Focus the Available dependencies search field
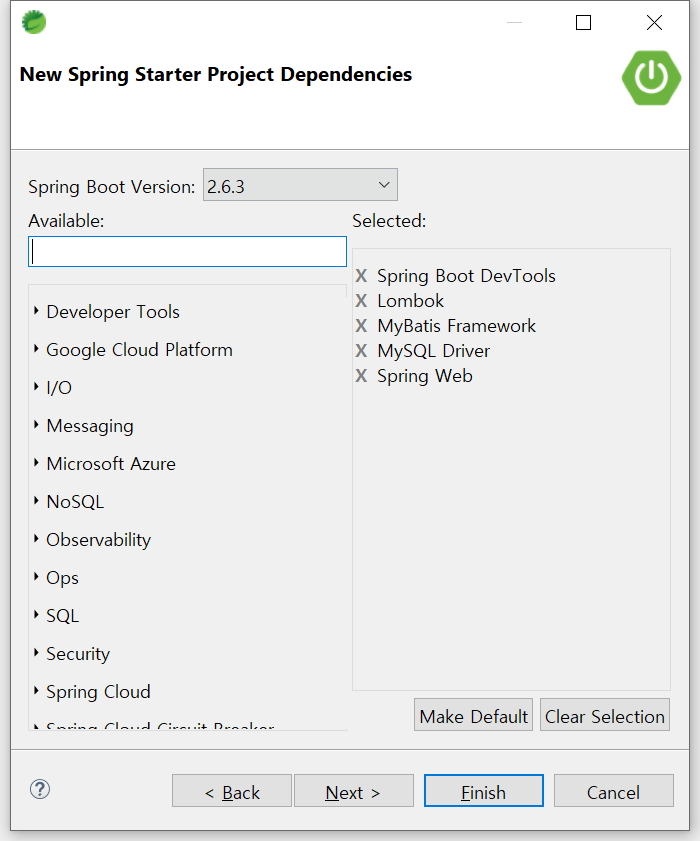 pos(187,251)
